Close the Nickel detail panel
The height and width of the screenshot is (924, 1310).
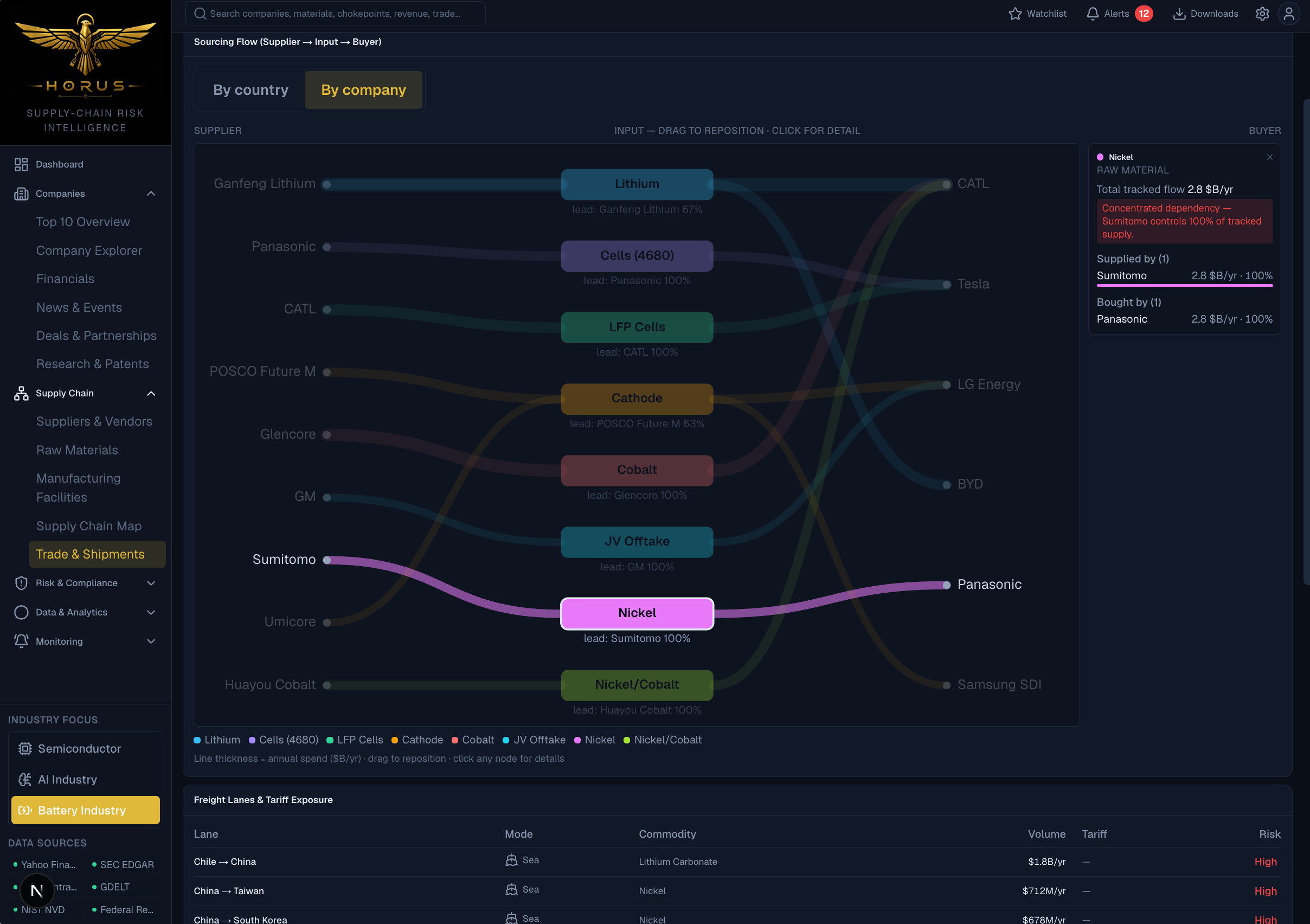[x=1269, y=157]
